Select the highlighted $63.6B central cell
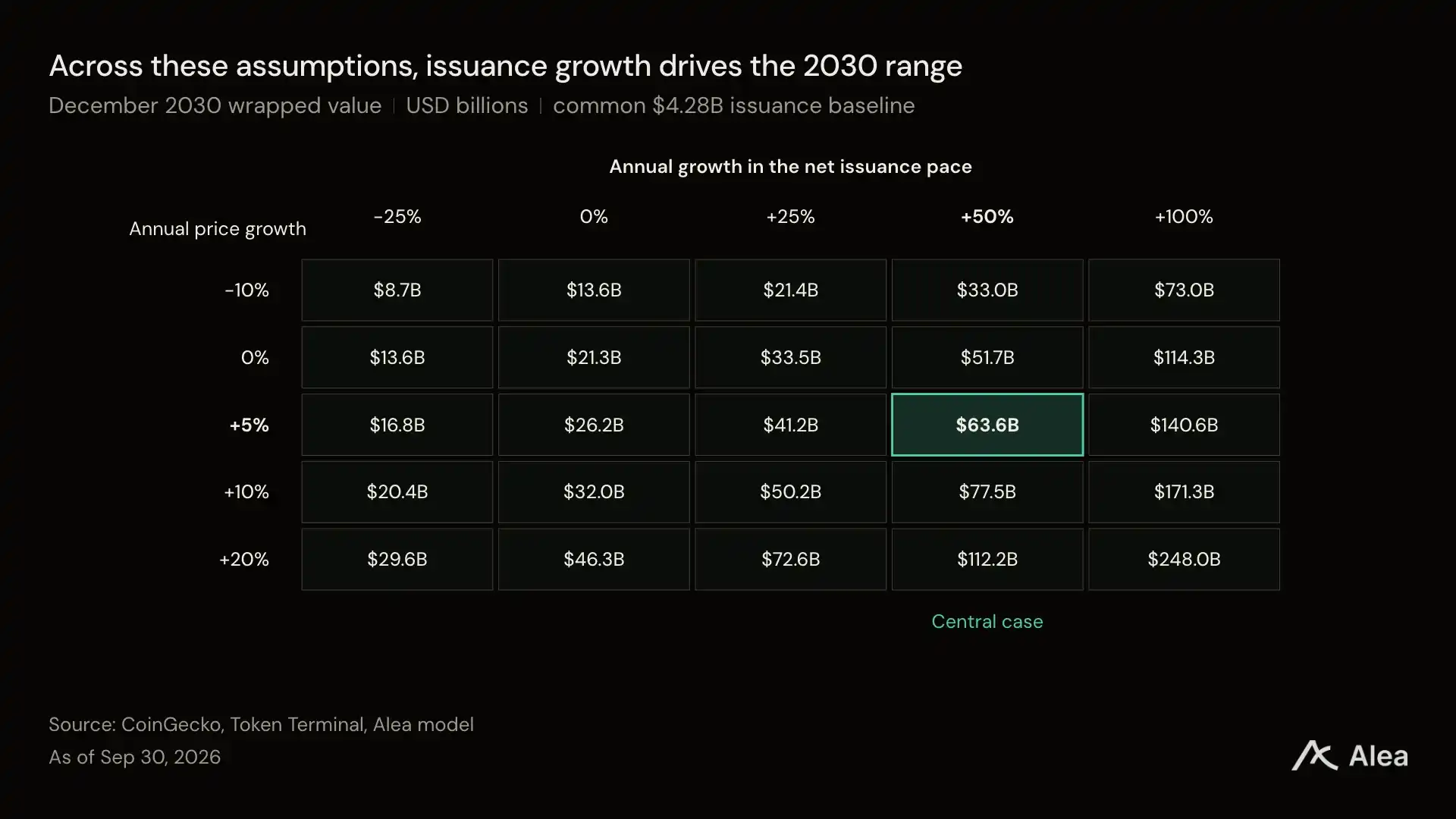 point(987,425)
